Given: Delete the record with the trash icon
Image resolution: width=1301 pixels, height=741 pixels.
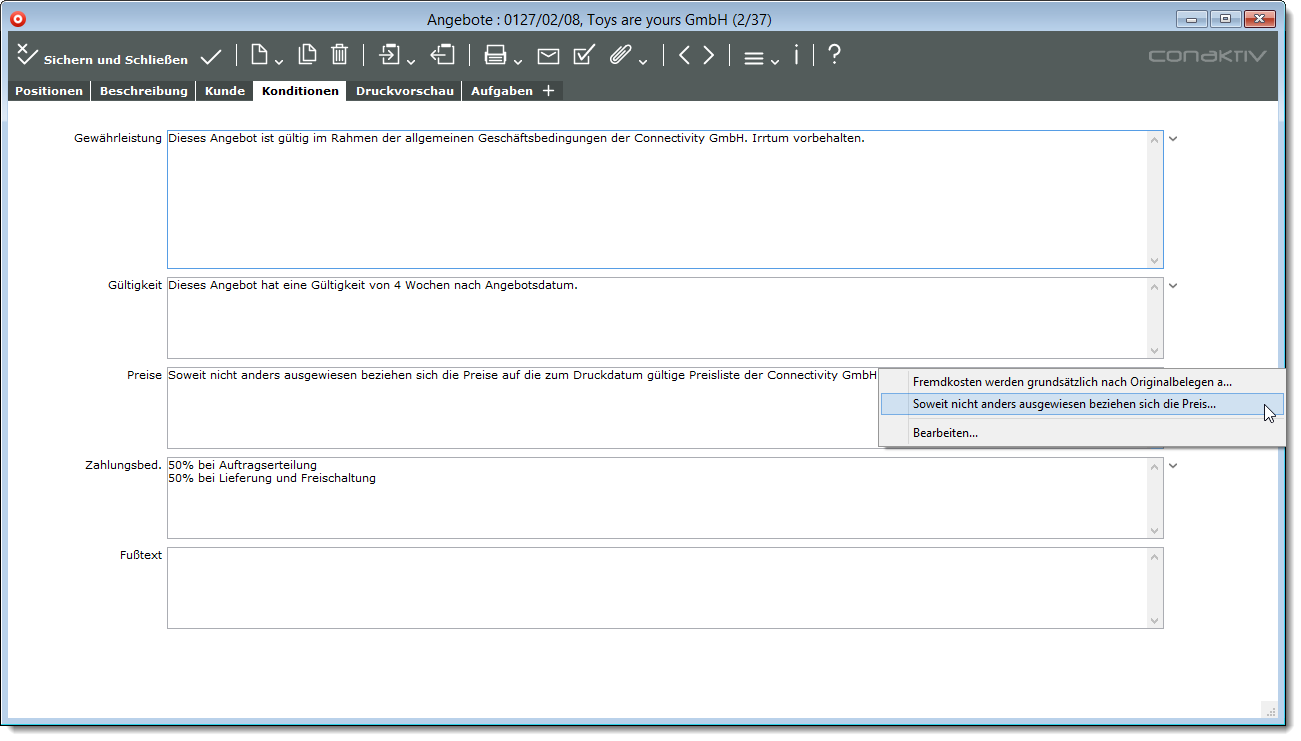Looking at the screenshot, I should tap(340, 55).
